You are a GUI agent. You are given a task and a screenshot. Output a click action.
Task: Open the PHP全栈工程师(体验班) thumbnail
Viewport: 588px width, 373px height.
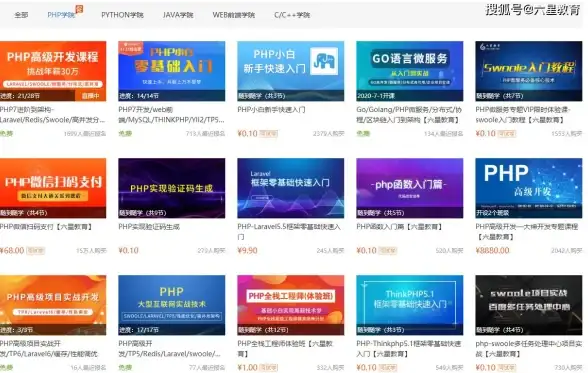pyautogui.click(x=291, y=305)
